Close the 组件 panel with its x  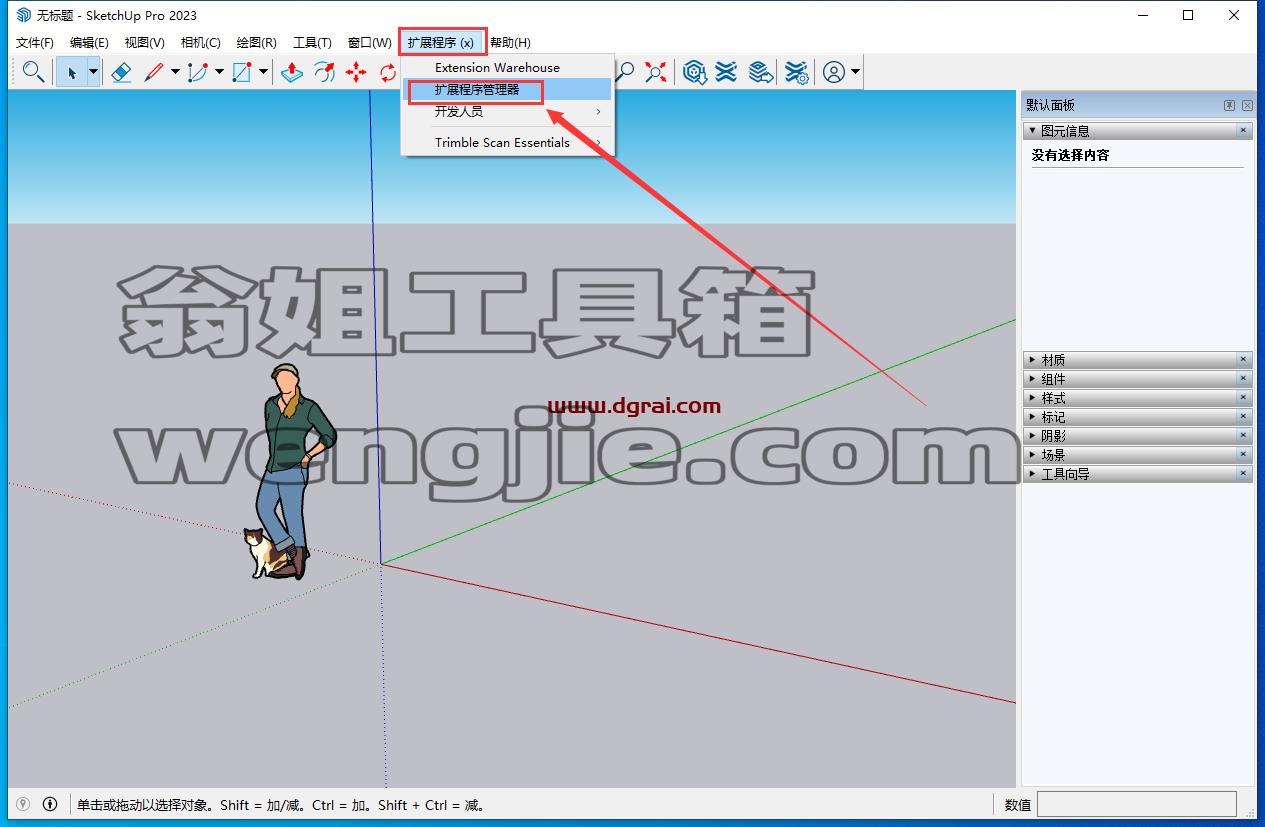point(1244,379)
